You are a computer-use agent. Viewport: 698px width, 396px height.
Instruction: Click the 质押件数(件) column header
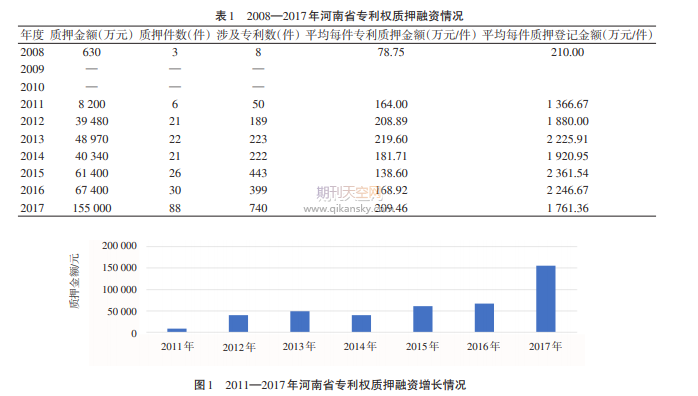click(x=174, y=35)
